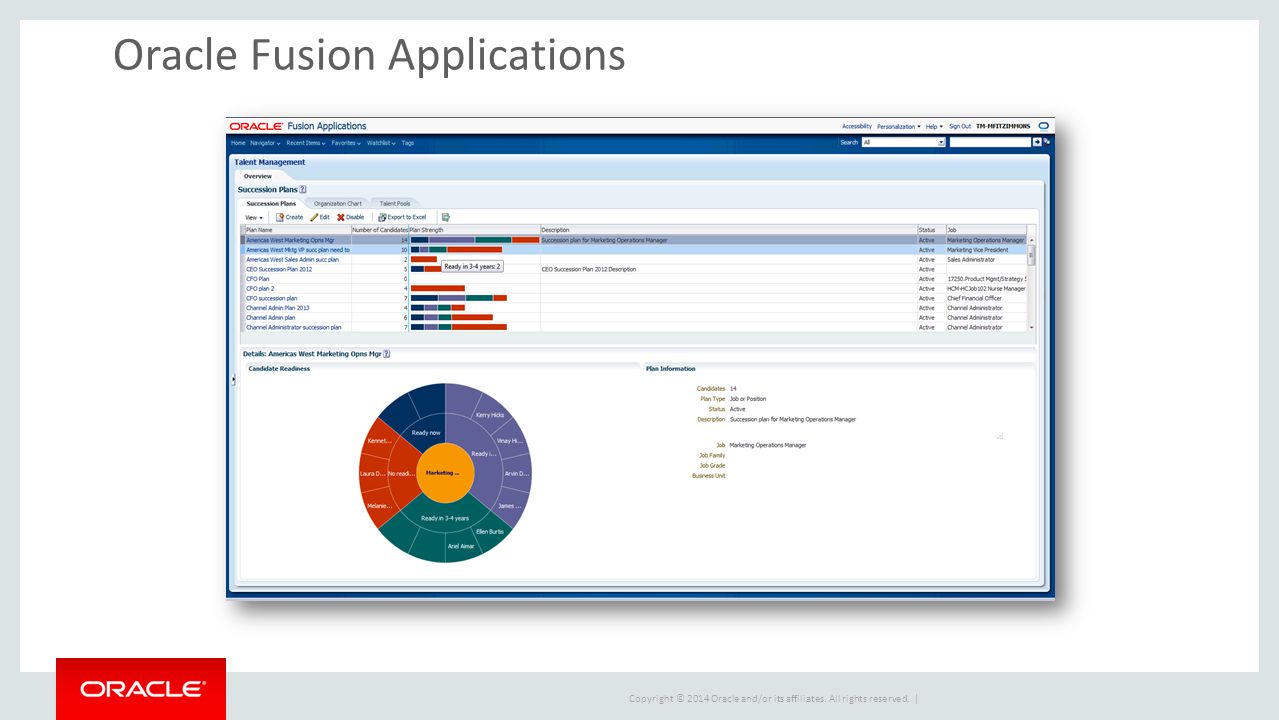The height and width of the screenshot is (720, 1279).
Task: Open Channel Admin Plan 2013 link
Action: click(x=278, y=308)
